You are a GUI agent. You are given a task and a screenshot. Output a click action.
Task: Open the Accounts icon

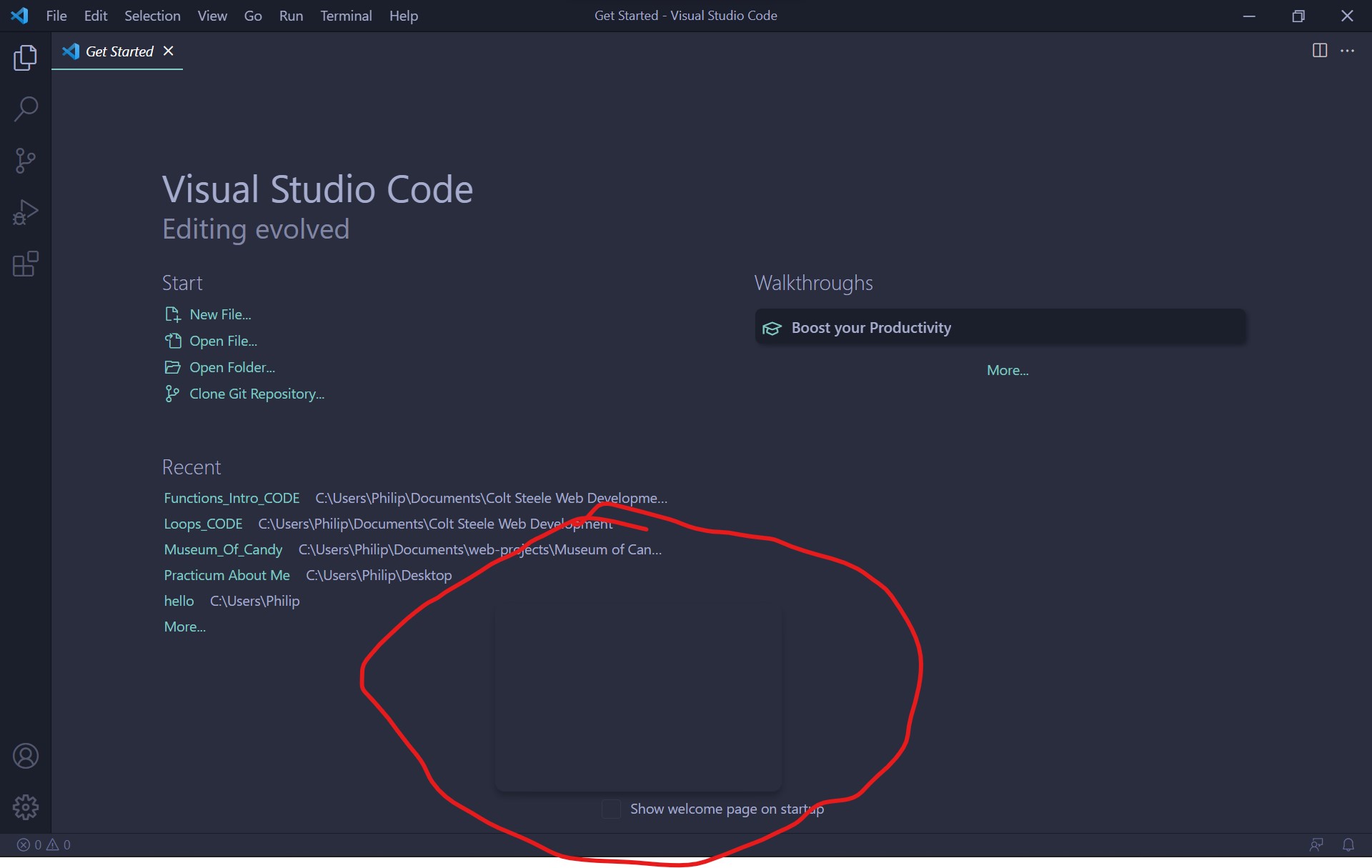coord(26,756)
